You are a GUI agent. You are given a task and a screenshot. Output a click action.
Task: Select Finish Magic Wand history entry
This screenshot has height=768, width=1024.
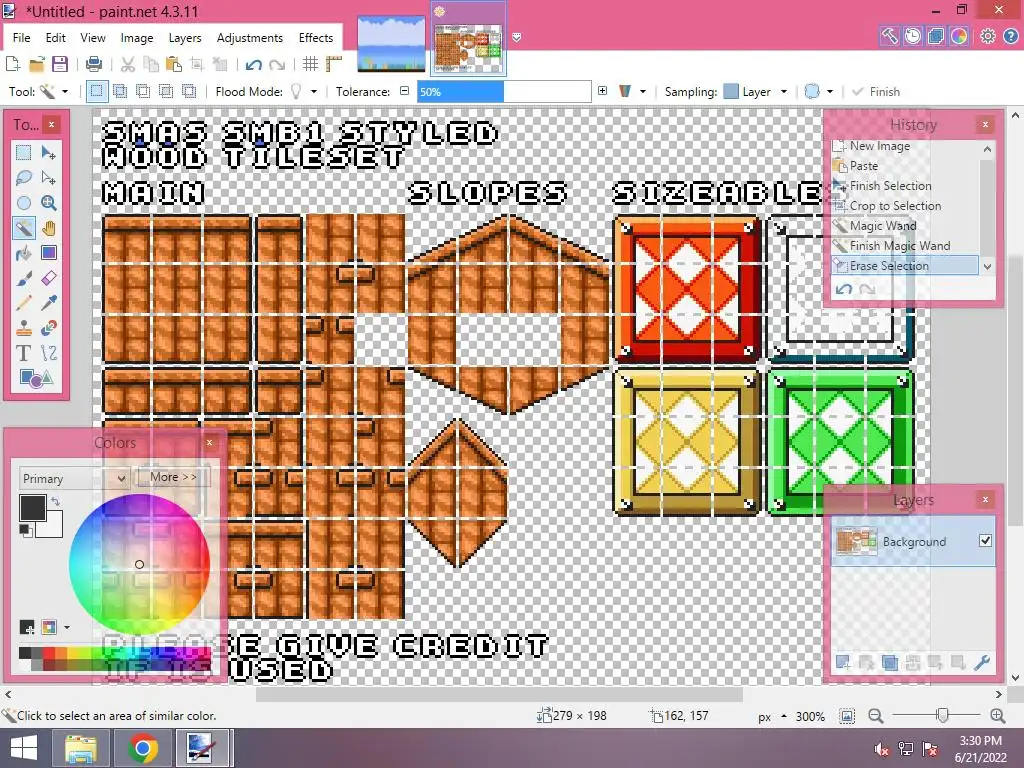899,246
